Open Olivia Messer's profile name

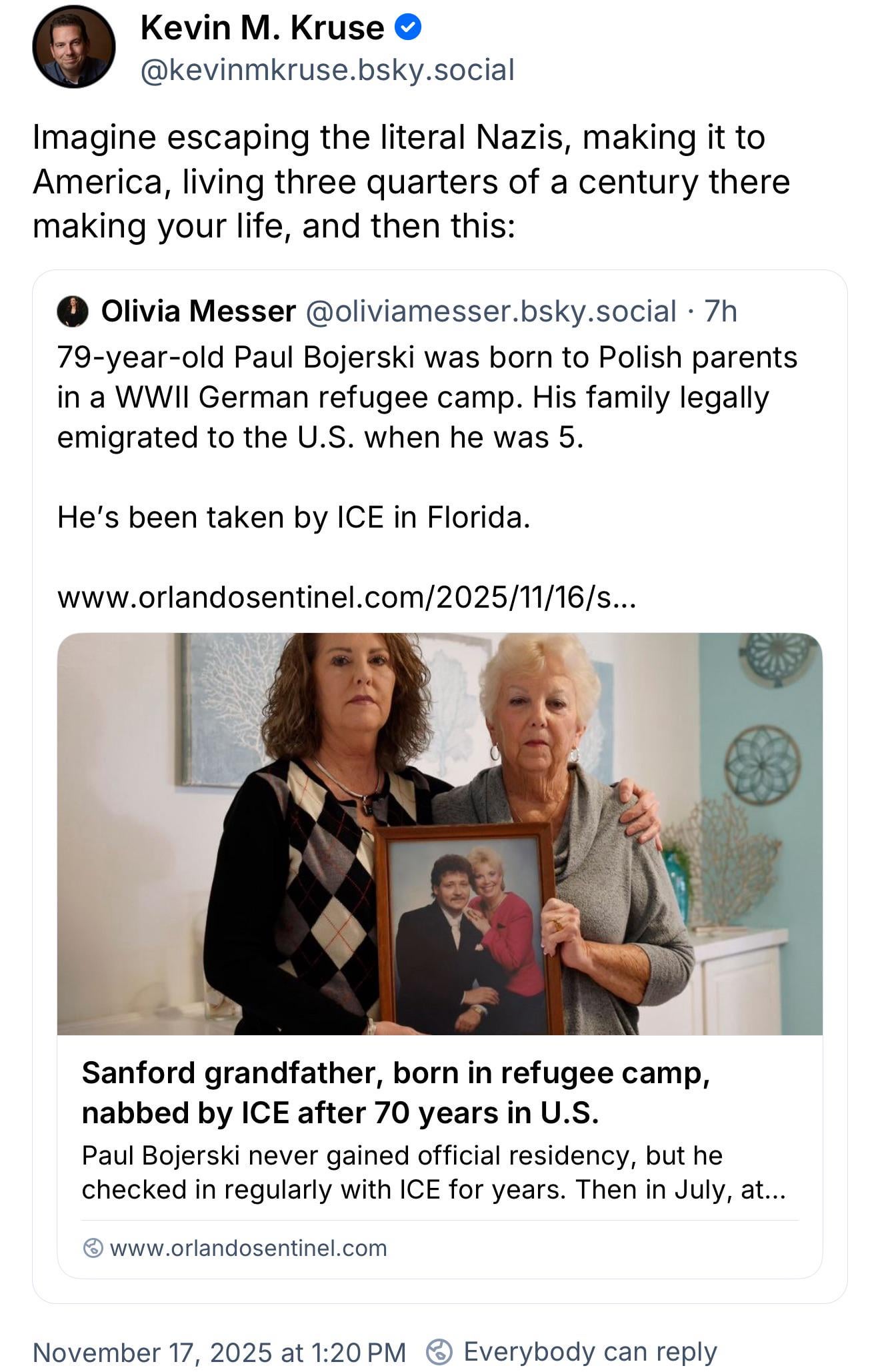198,311
